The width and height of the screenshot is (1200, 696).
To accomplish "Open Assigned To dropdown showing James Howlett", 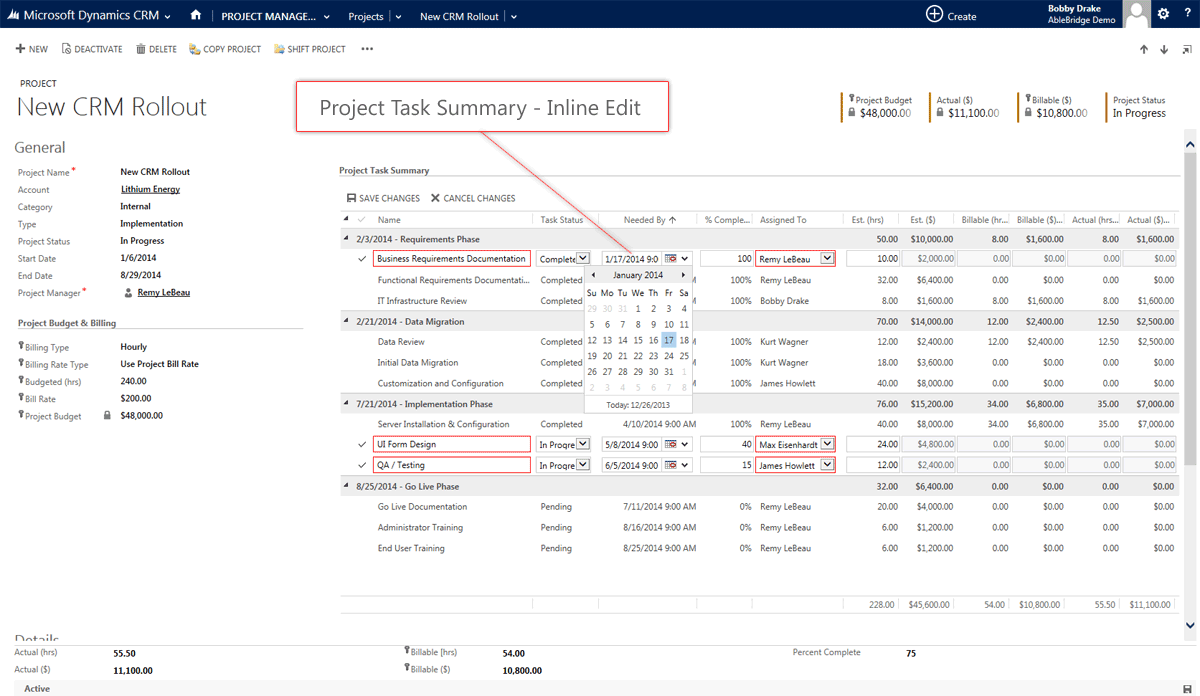I will pos(827,465).
